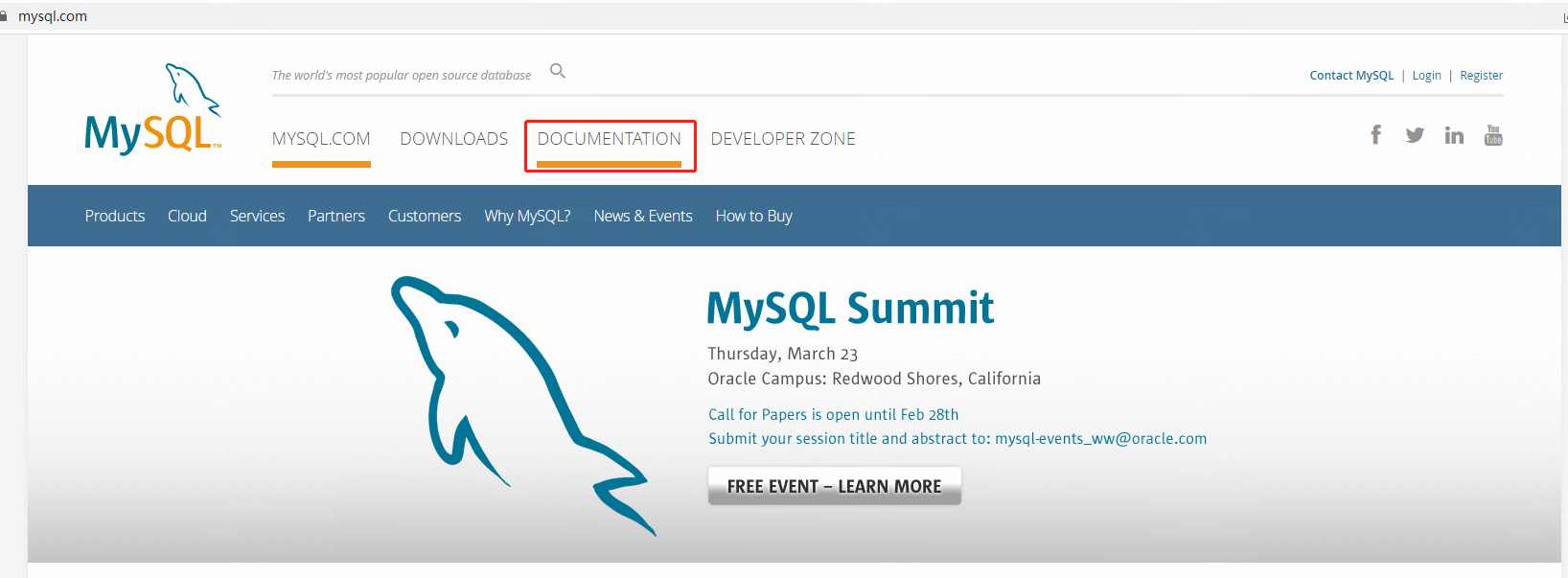The image size is (1568, 578).
Task: Click Why MySQL? menu item
Action: coord(527,216)
